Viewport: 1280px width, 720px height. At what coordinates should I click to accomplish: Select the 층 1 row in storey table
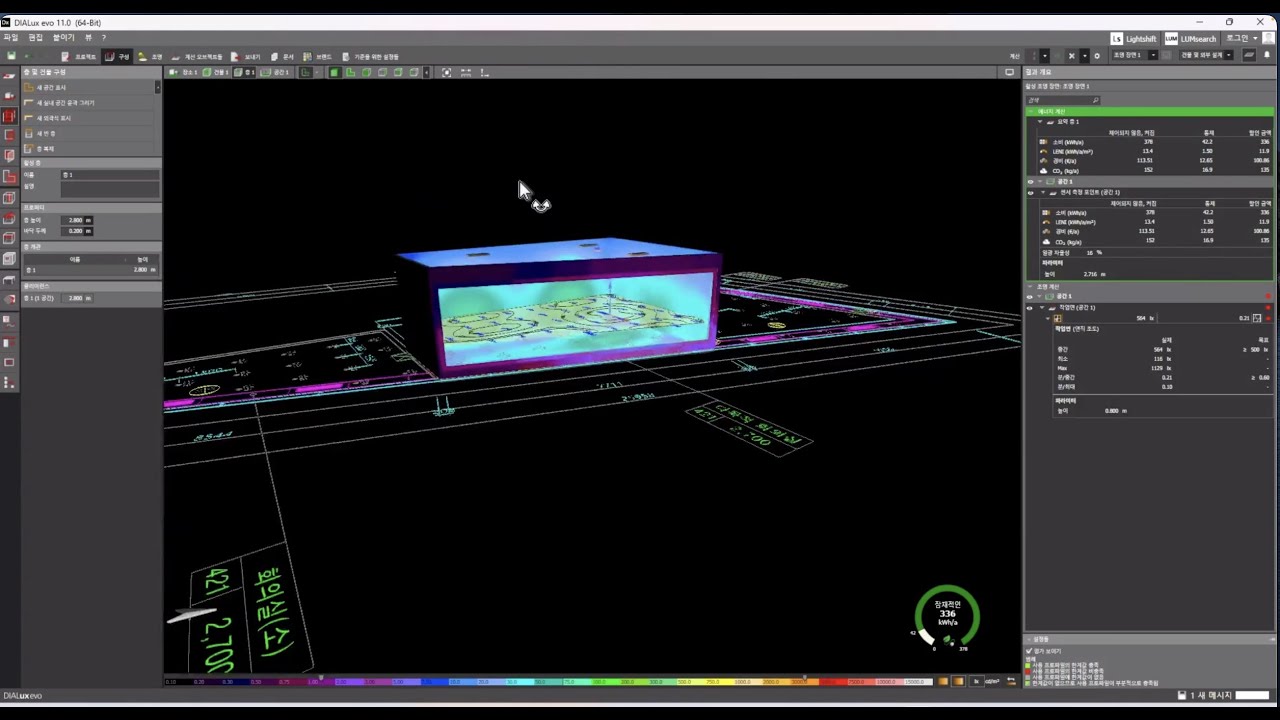coord(91,270)
